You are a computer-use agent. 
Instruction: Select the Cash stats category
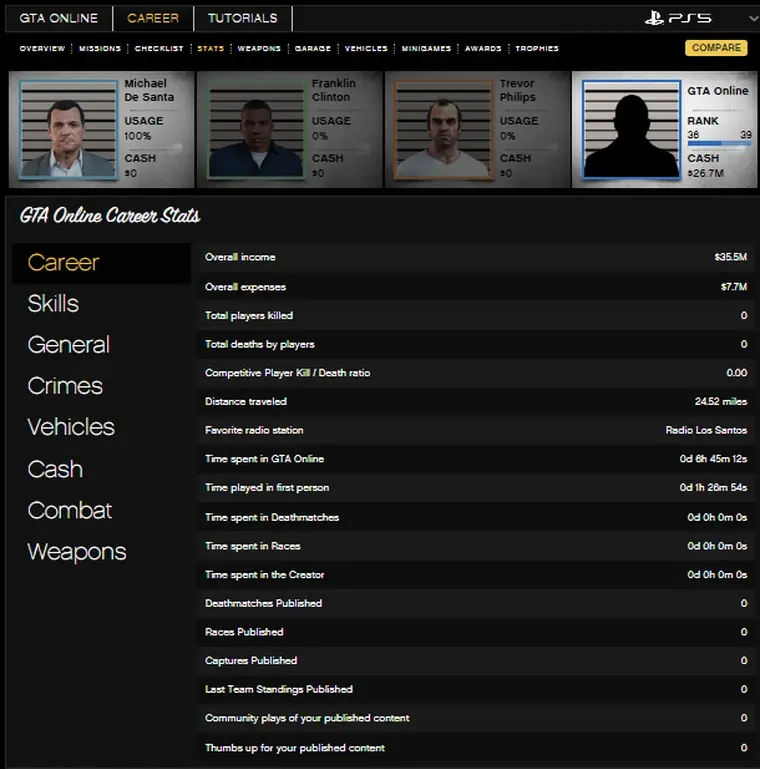(x=55, y=469)
